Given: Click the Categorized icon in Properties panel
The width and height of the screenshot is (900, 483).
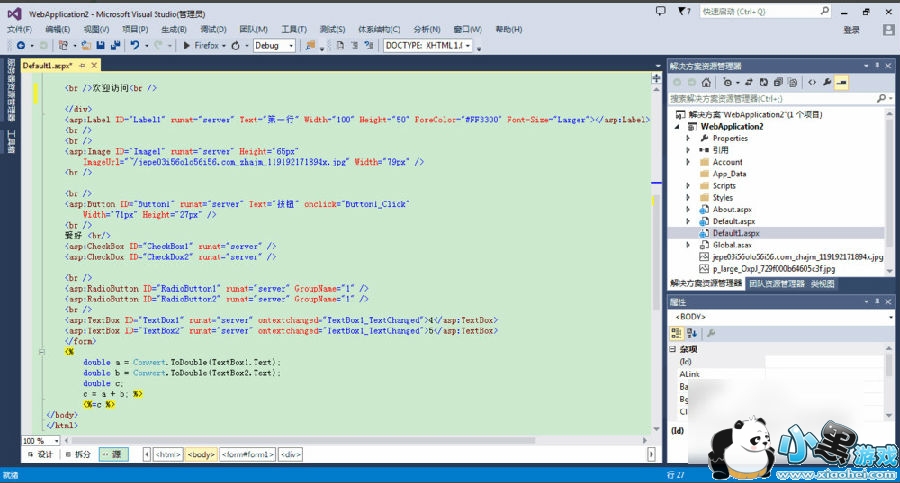Looking at the screenshot, I should point(677,333).
